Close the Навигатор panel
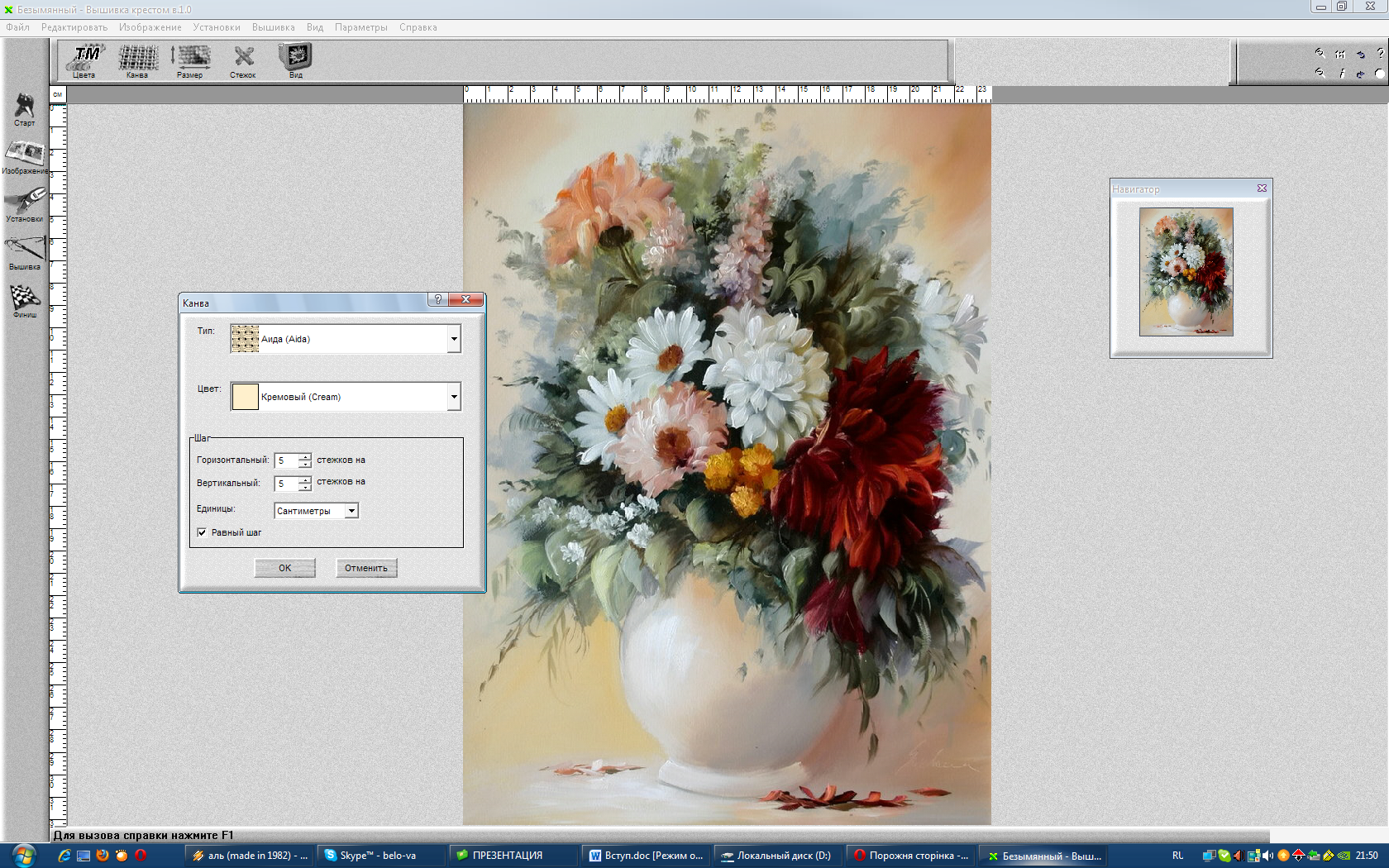The height and width of the screenshot is (868, 1389). tap(1262, 188)
